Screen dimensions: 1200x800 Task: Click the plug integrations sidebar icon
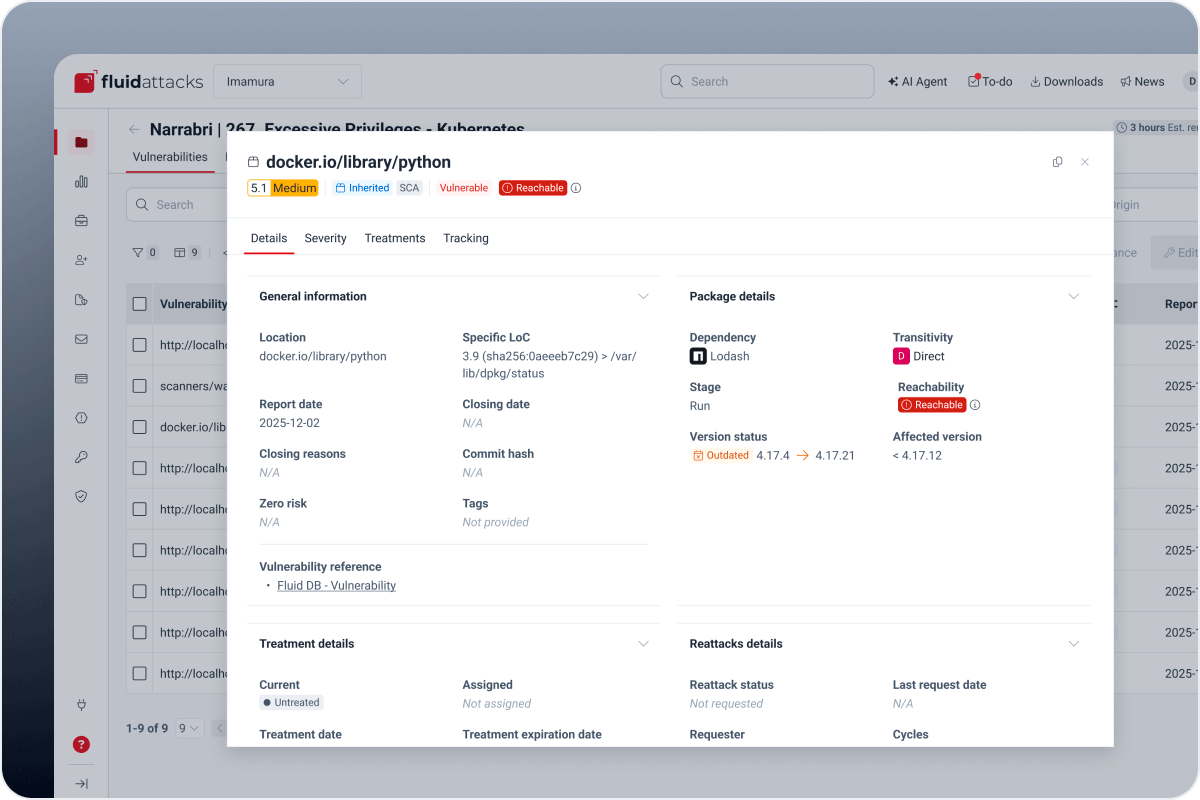point(81,705)
